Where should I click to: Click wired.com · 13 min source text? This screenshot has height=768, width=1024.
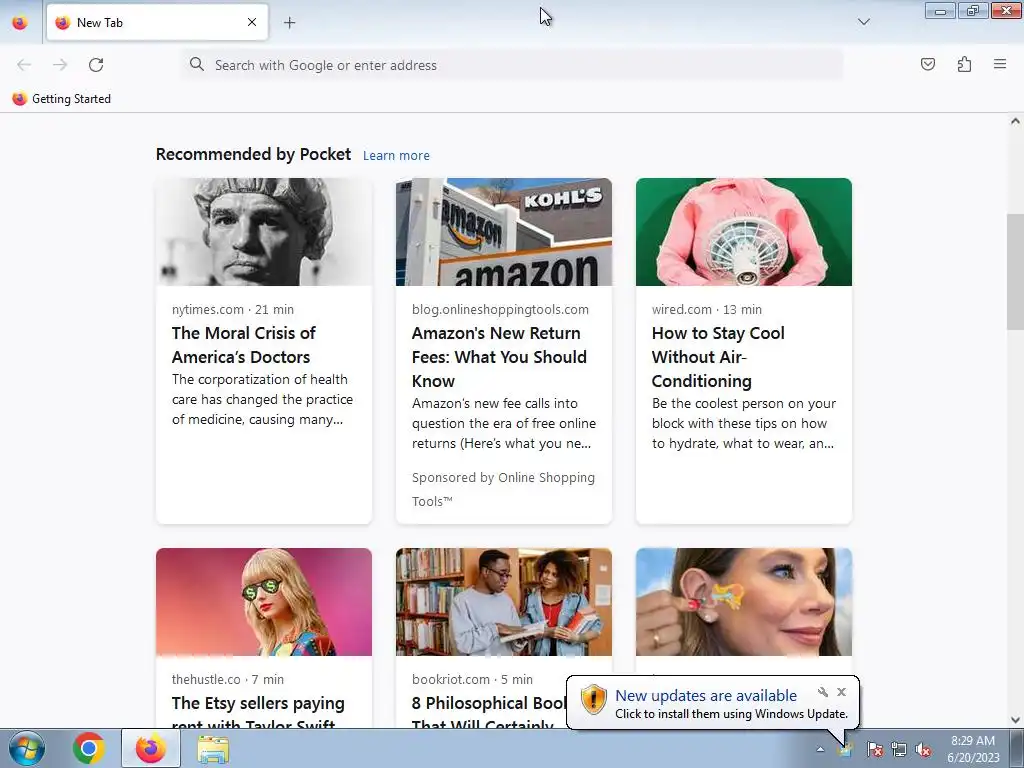(x=707, y=310)
